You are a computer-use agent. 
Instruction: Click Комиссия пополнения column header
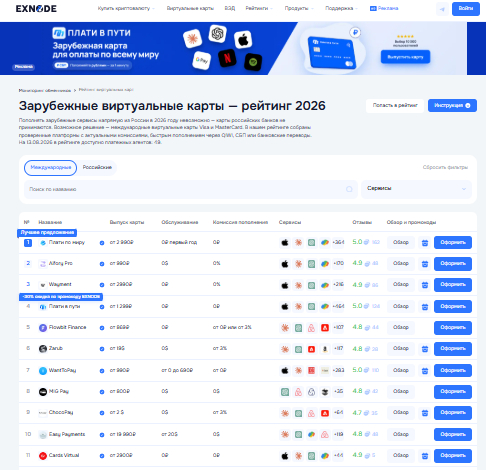pyautogui.click(x=240, y=222)
